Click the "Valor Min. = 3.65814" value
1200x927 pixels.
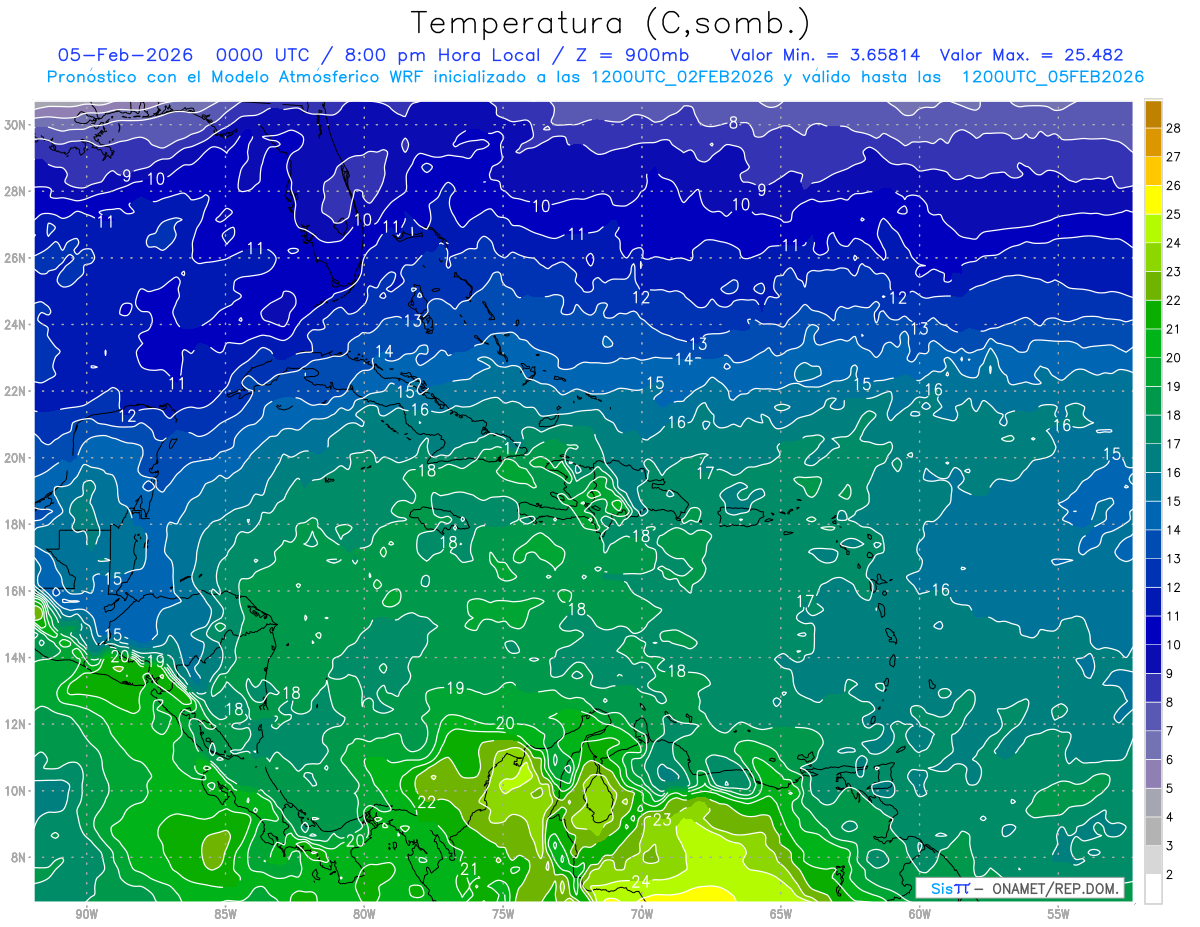pyautogui.click(x=825, y=56)
